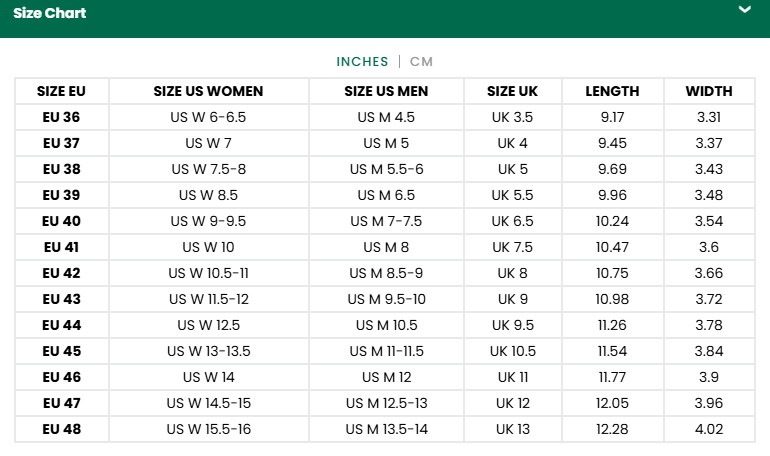Image resolution: width=770 pixels, height=456 pixels.
Task: Select the SIZE US WOMEN column header
Action: 208,91
